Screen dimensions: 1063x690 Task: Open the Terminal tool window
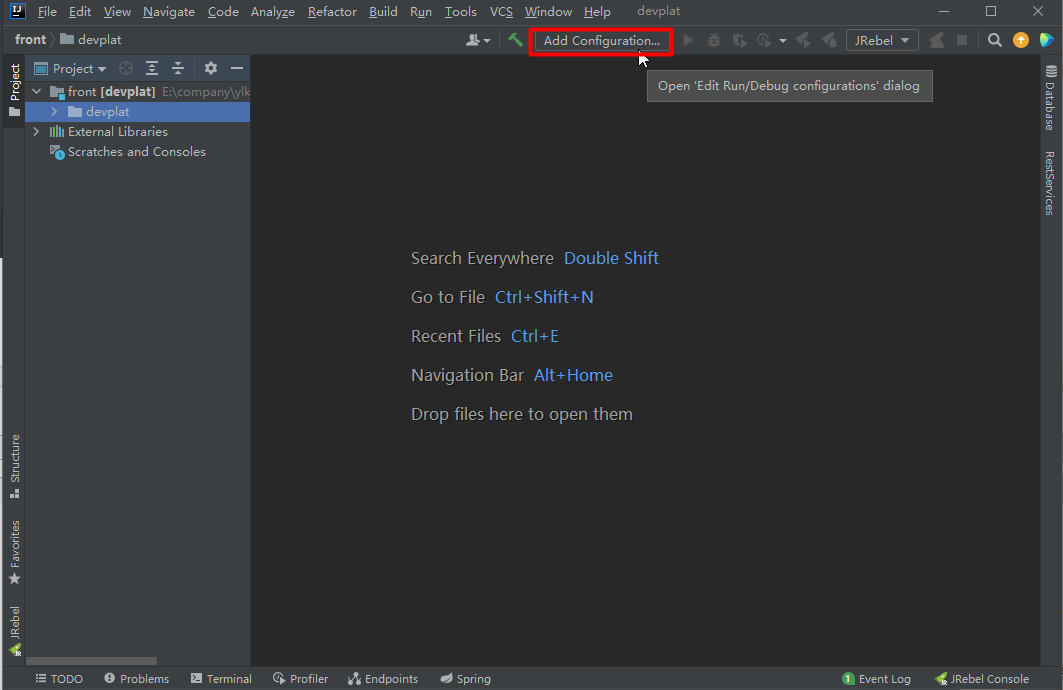221,678
